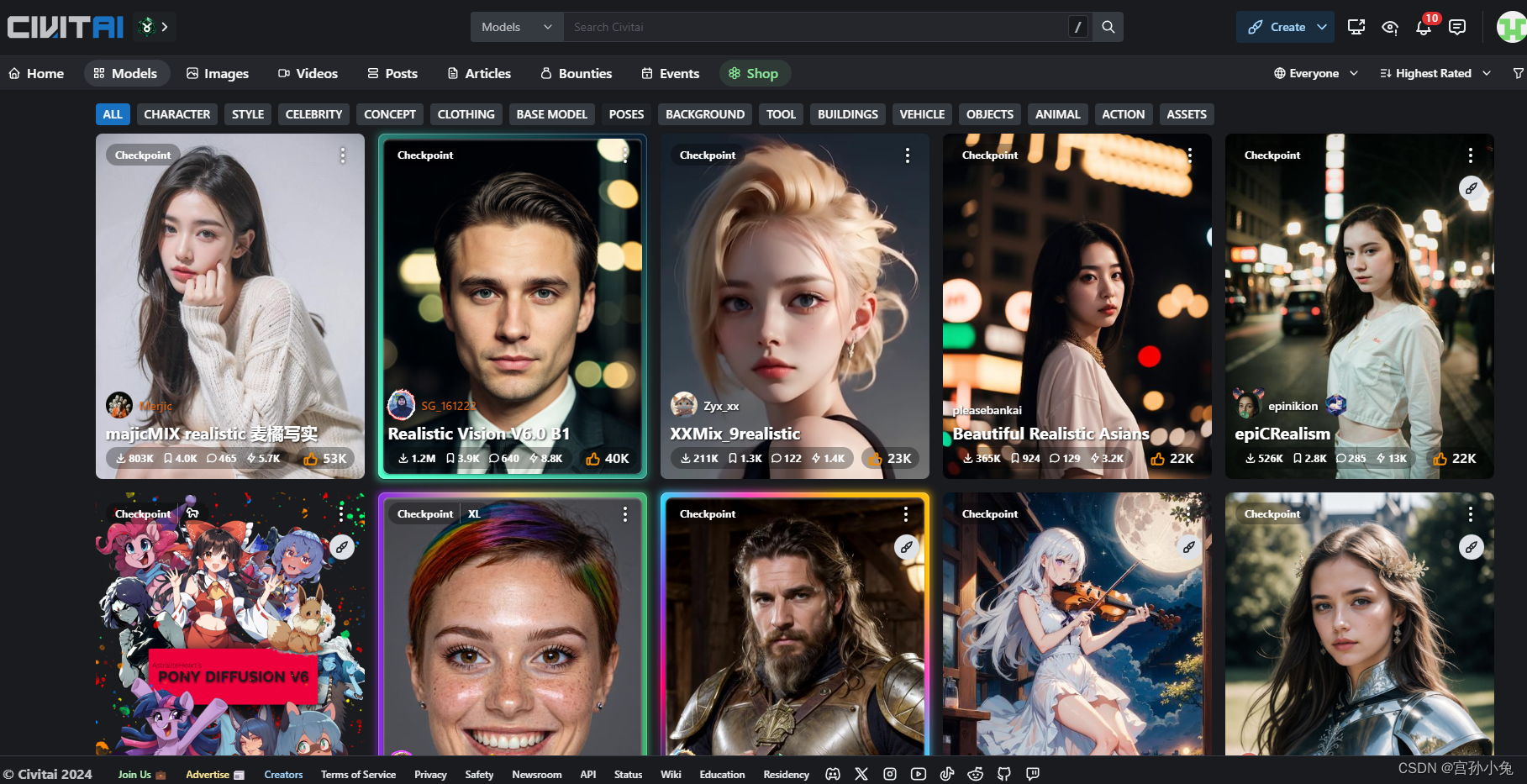1527x784 pixels.
Task: Click the Search Civitai input field
Action: point(815,27)
